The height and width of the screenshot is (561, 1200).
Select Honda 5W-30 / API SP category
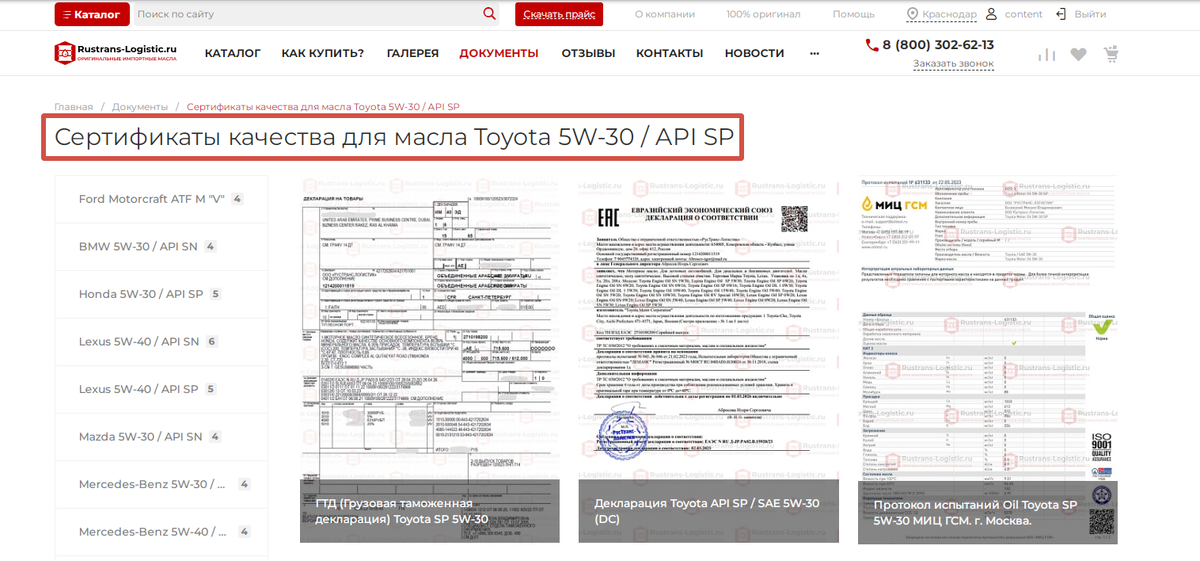[161, 294]
